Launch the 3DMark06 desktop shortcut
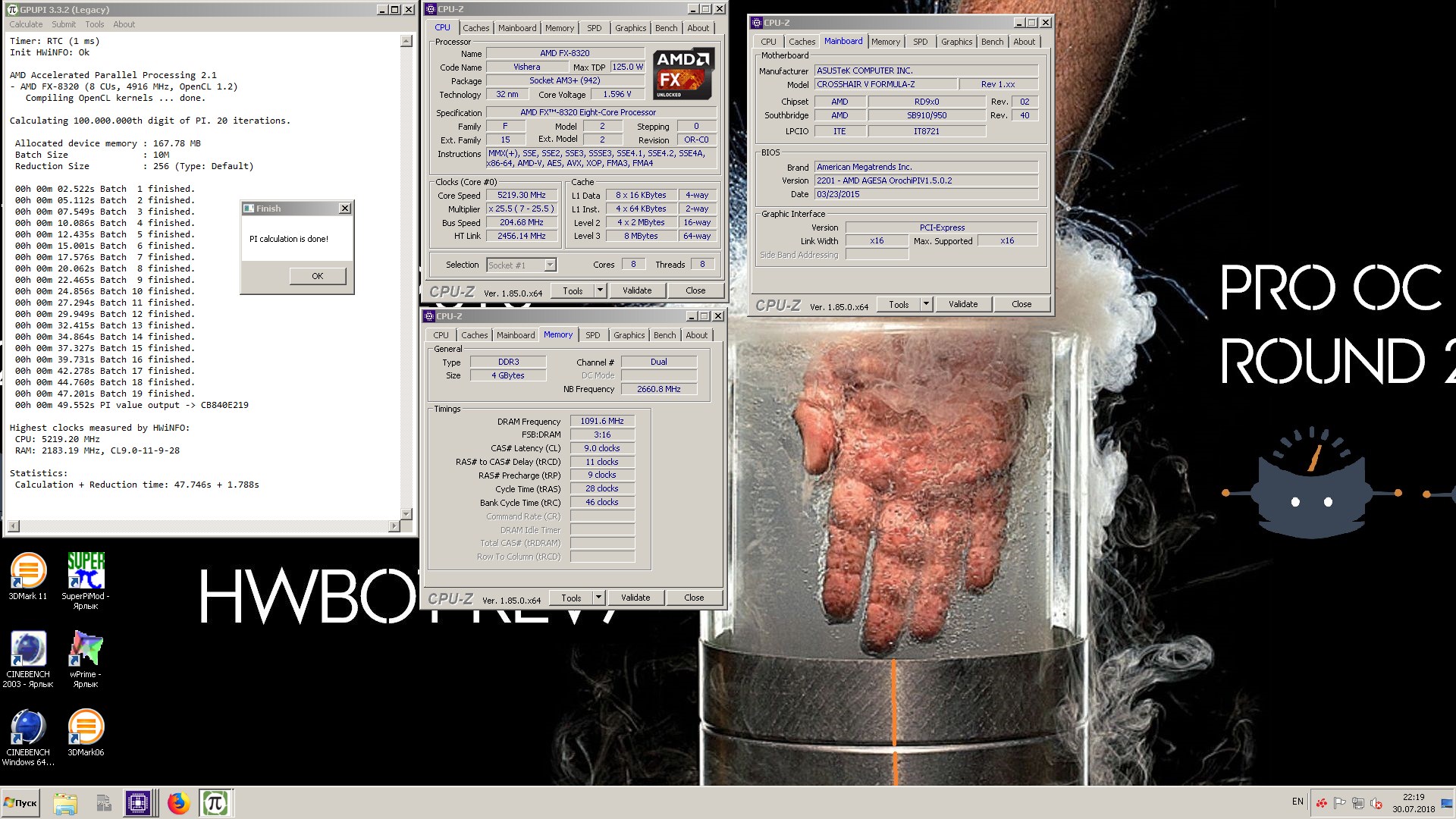This screenshot has height=819, width=1456. pos(86,733)
